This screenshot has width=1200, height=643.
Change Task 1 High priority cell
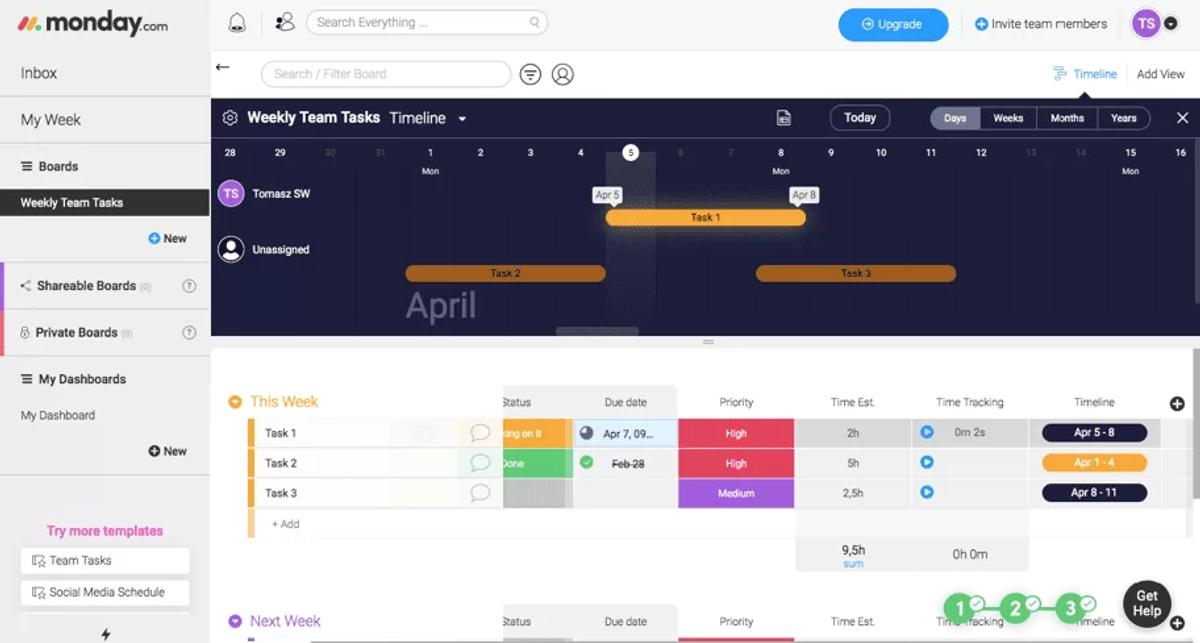736,433
